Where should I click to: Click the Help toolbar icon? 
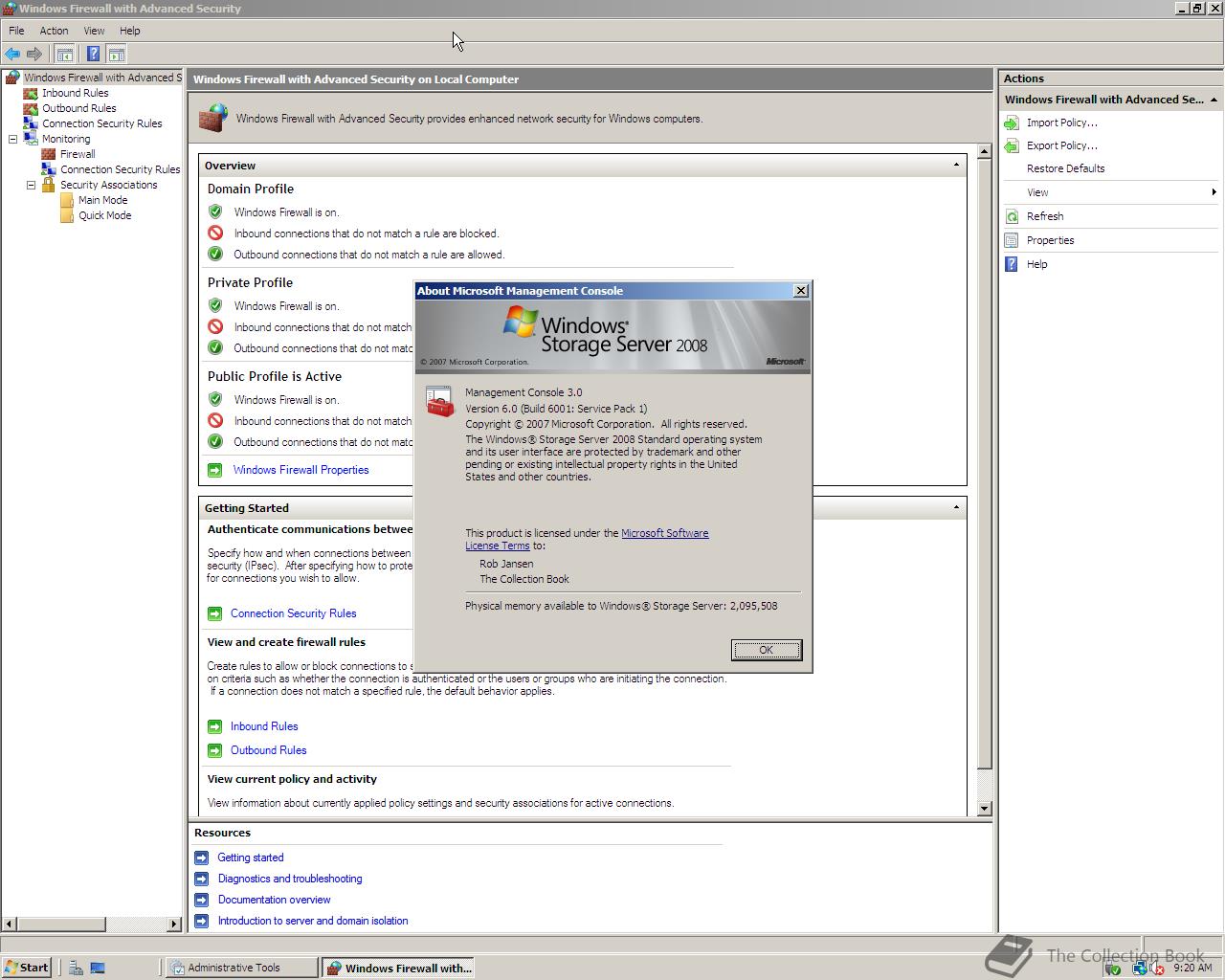(93, 54)
